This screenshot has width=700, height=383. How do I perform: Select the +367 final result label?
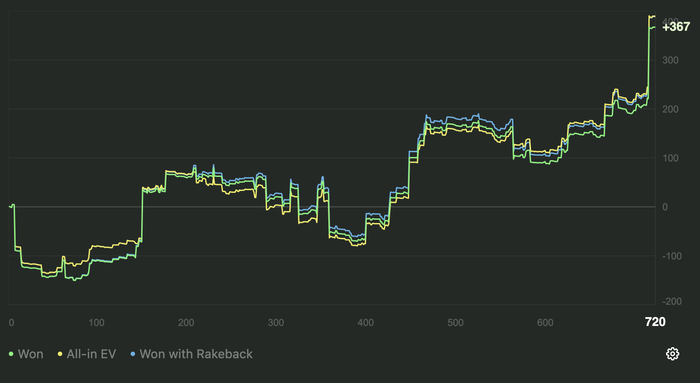(676, 27)
